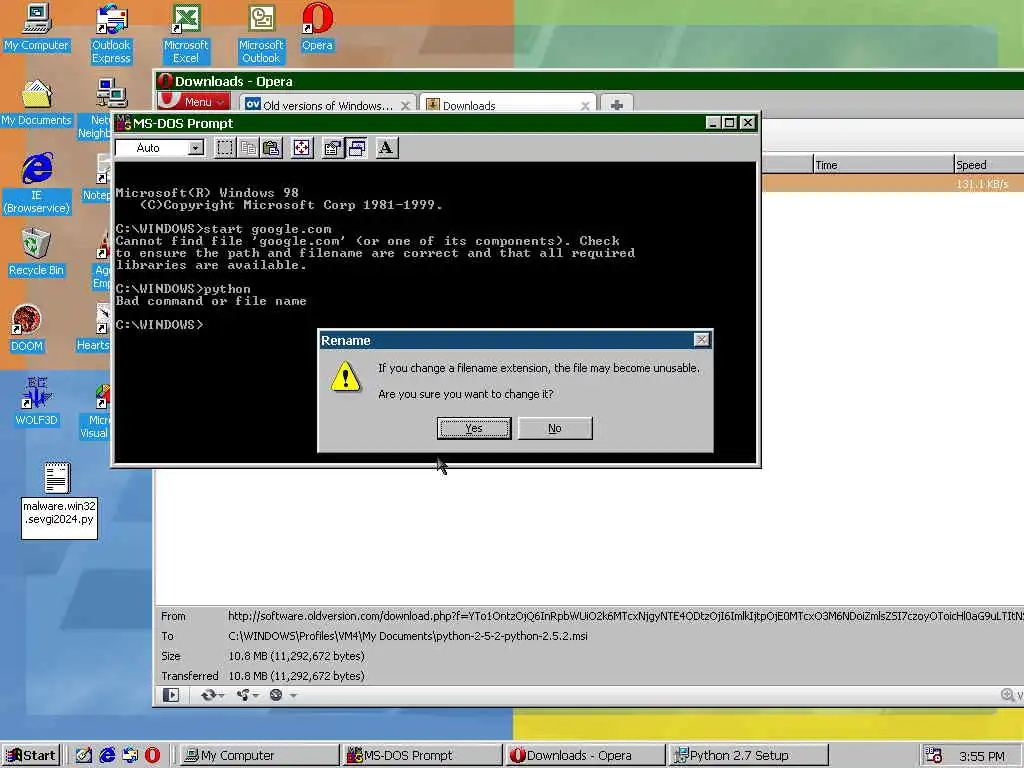This screenshot has height=768, width=1024.
Task: Select the Microsoft Excel desktop shortcut
Action: [x=186, y=33]
